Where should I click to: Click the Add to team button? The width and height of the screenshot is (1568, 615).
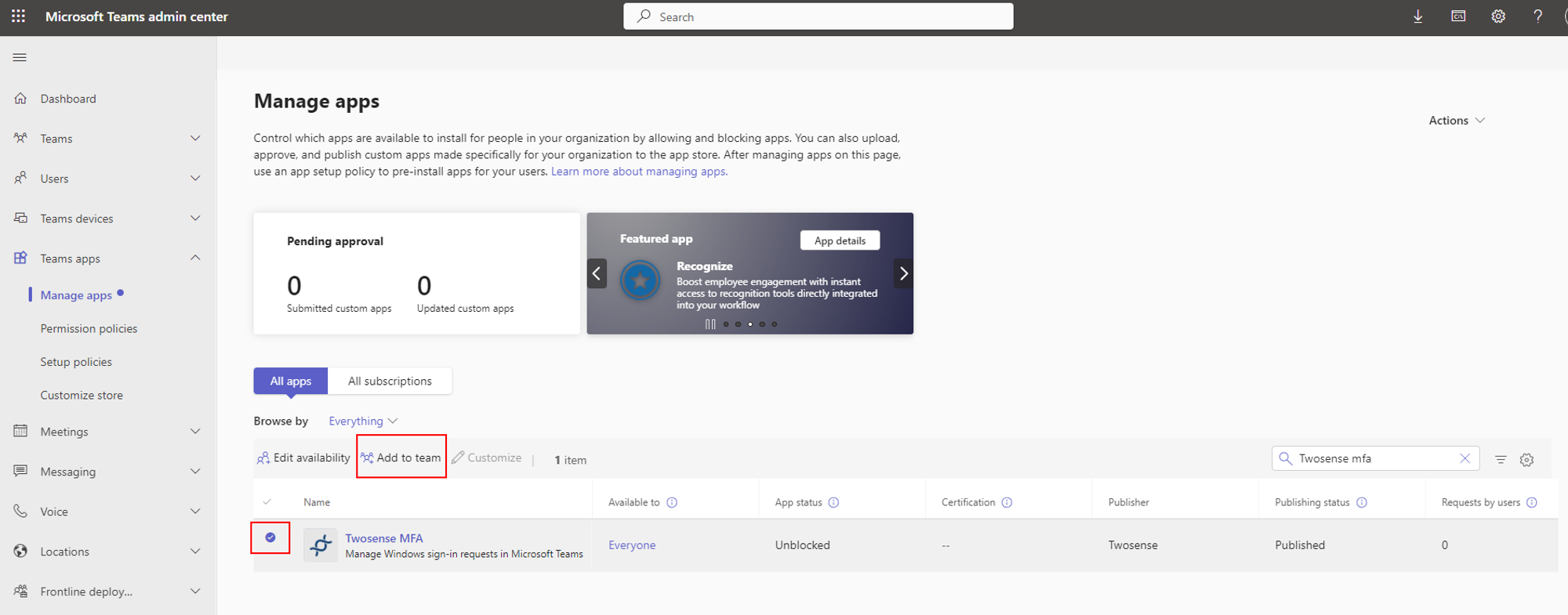[x=401, y=458]
